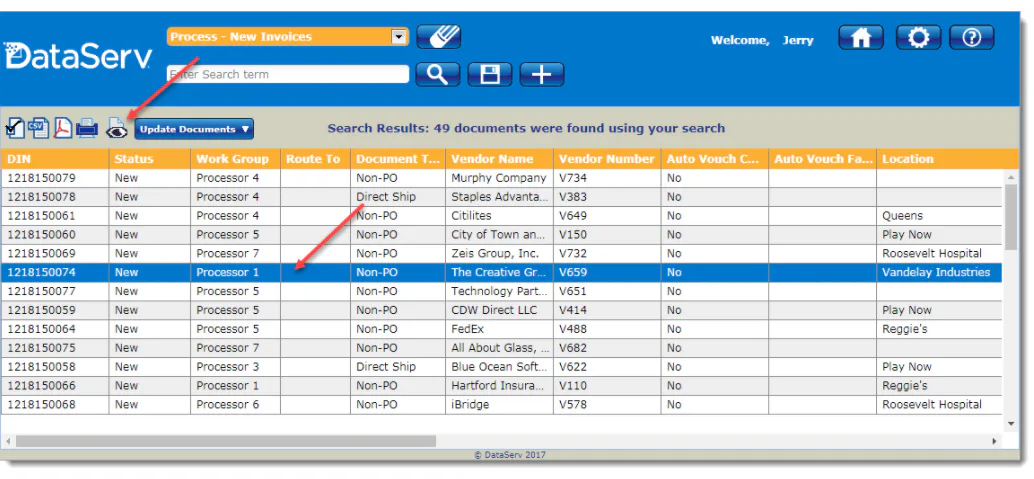Select row with DIN 1218150075
The width and height of the screenshot is (1034, 479).
coord(501,348)
